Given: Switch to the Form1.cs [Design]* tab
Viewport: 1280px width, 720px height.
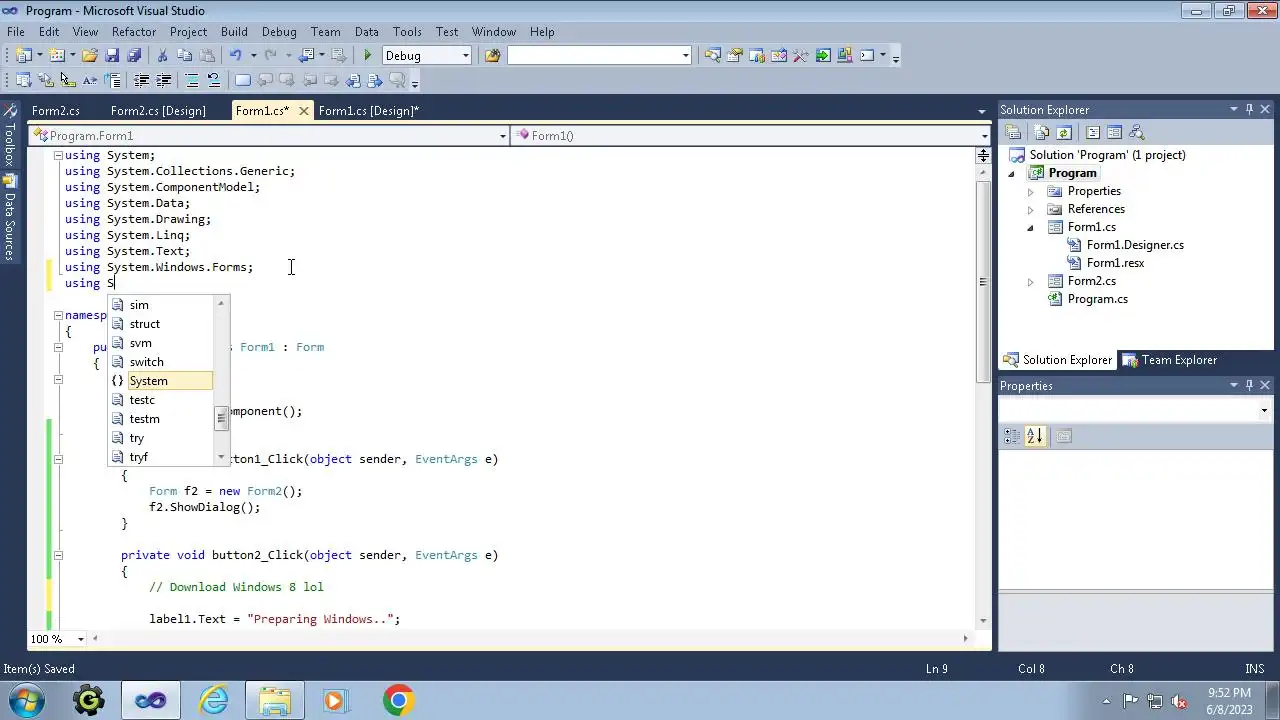Looking at the screenshot, I should [x=369, y=111].
